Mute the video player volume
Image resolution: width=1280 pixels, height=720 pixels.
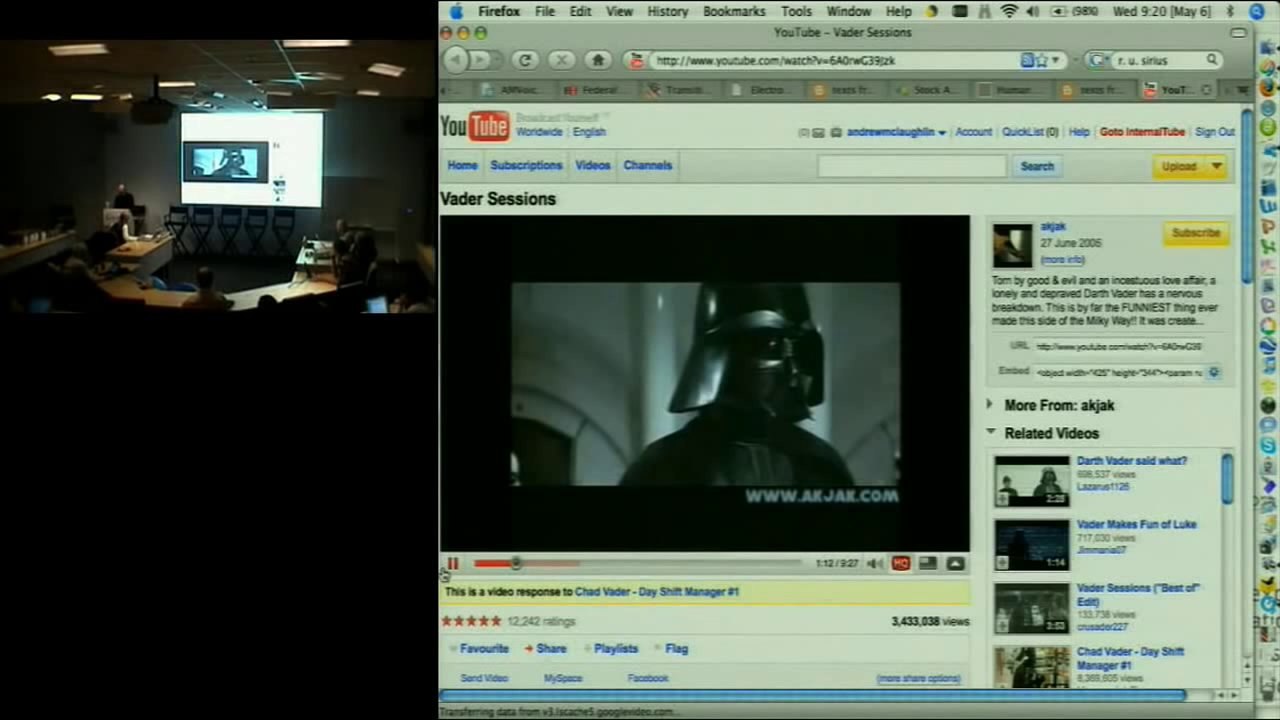pyautogui.click(x=875, y=564)
